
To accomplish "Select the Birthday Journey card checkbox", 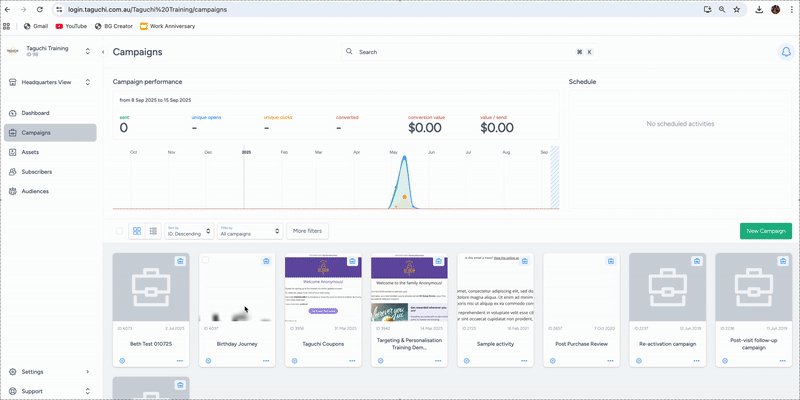I will pos(206,261).
